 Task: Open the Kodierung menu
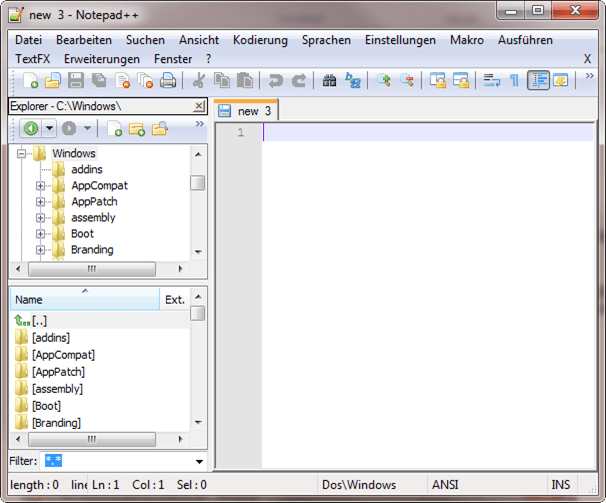(260, 40)
